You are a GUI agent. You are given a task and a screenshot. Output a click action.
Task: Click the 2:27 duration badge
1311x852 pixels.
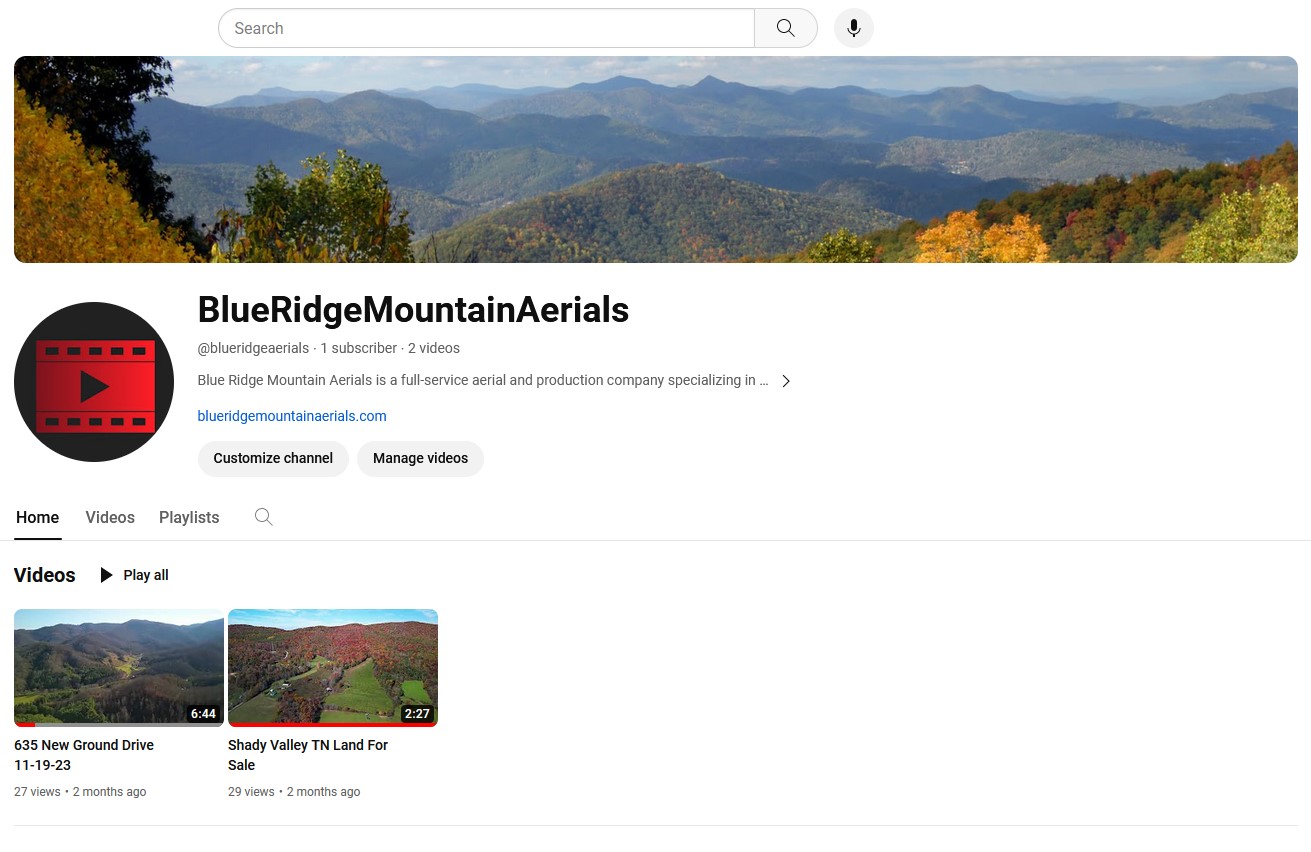coord(417,714)
